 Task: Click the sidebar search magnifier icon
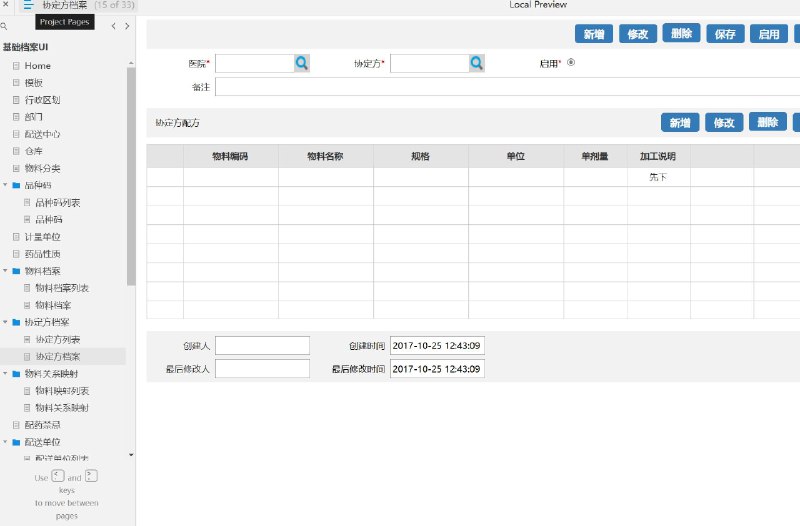tap(4, 26)
